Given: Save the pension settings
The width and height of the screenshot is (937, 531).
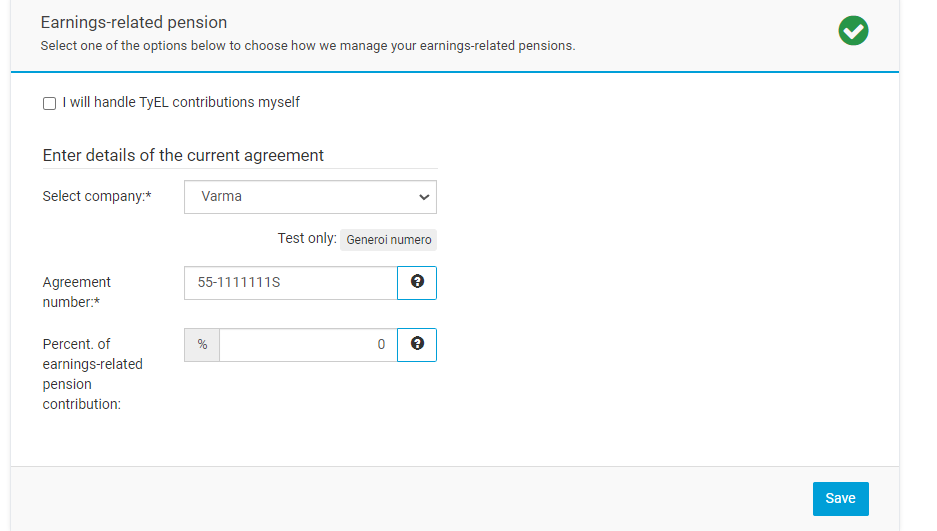Looking at the screenshot, I should (840, 499).
